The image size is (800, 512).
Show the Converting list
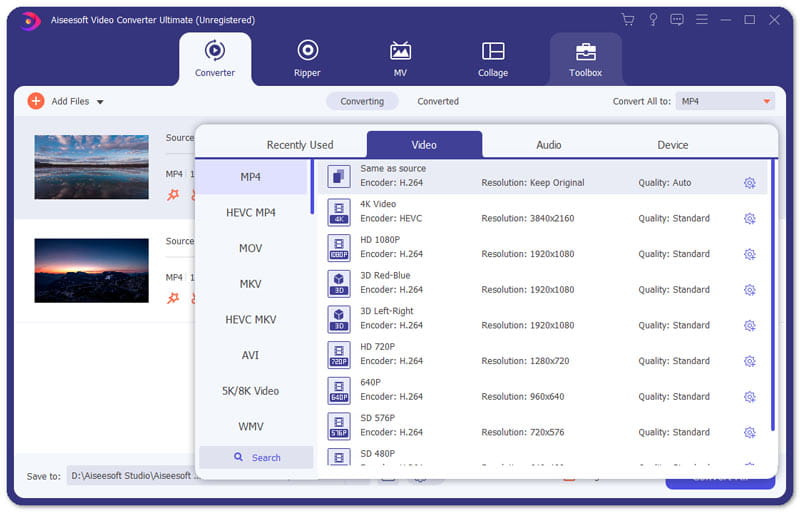click(362, 101)
